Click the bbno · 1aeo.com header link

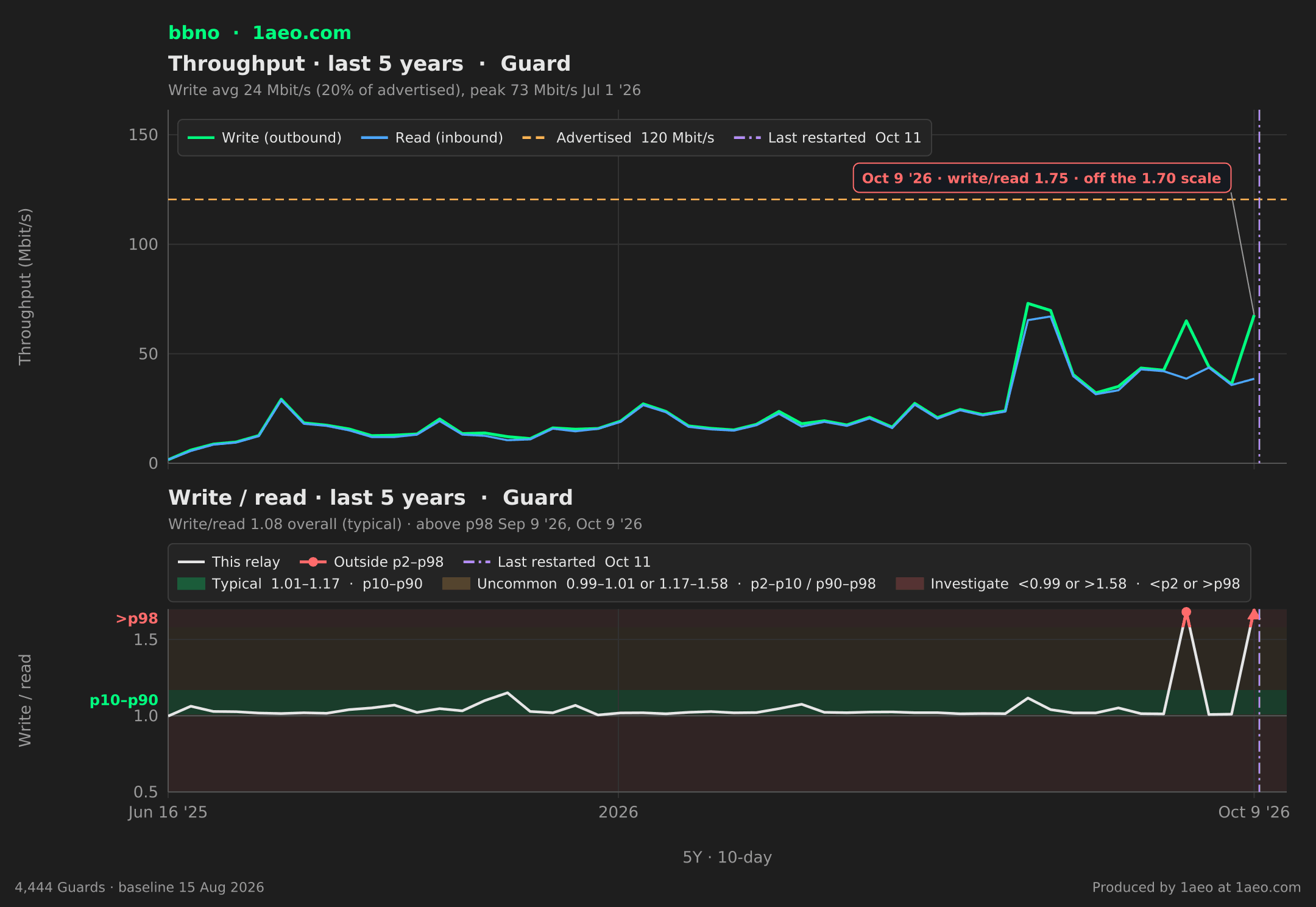click(260, 33)
